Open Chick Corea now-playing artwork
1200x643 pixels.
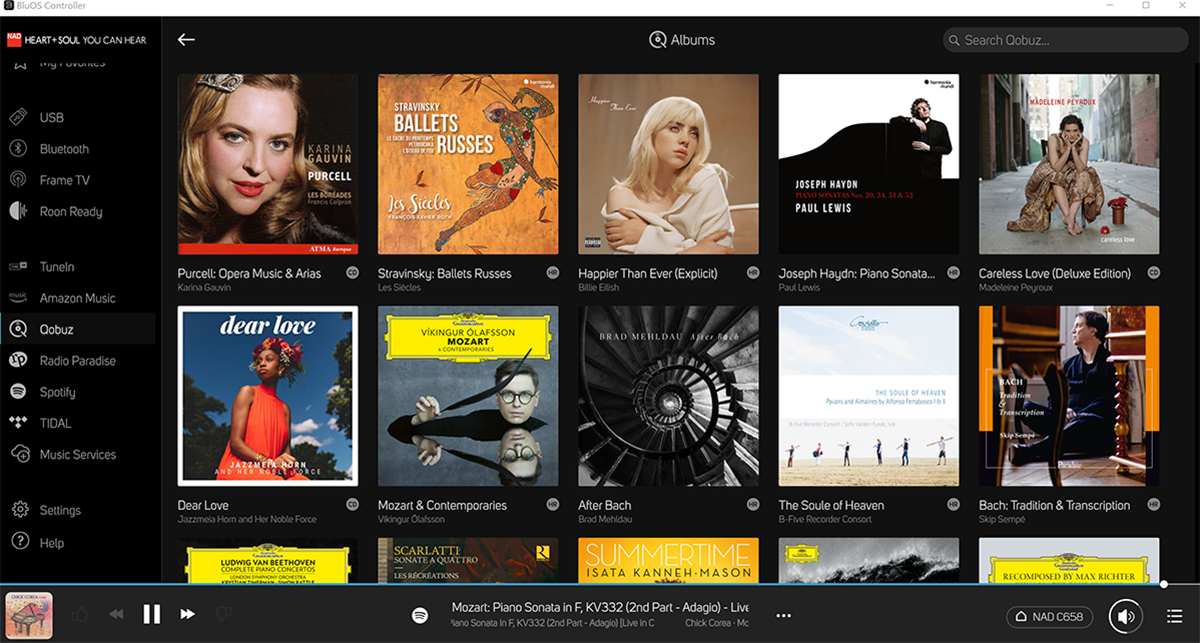tap(29, 615)
